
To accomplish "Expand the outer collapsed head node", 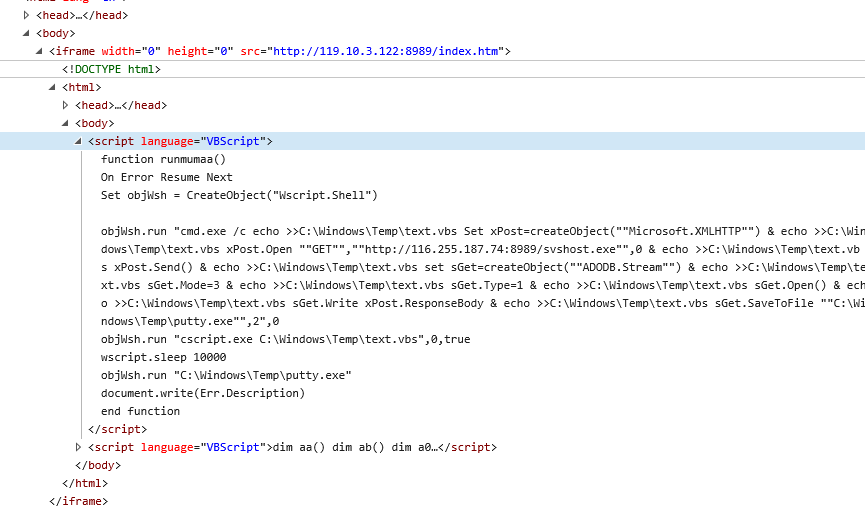I will [x=26, y=15].
